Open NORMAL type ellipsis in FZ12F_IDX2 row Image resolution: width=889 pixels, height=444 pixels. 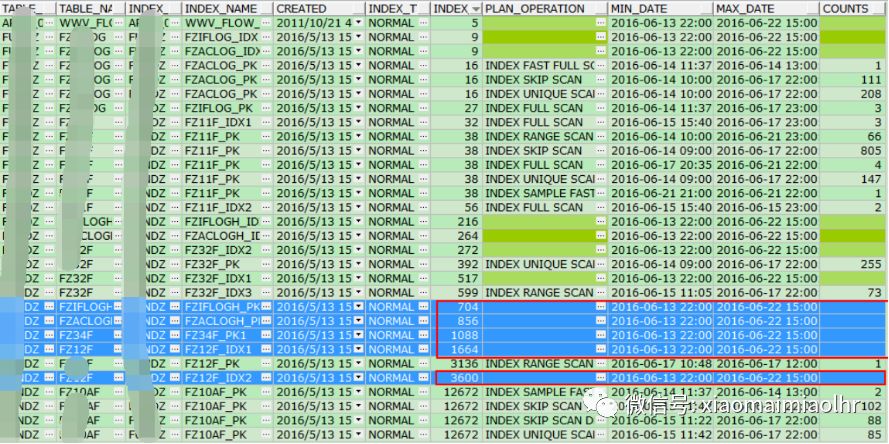pyautogui.click(x=424, y=378)
